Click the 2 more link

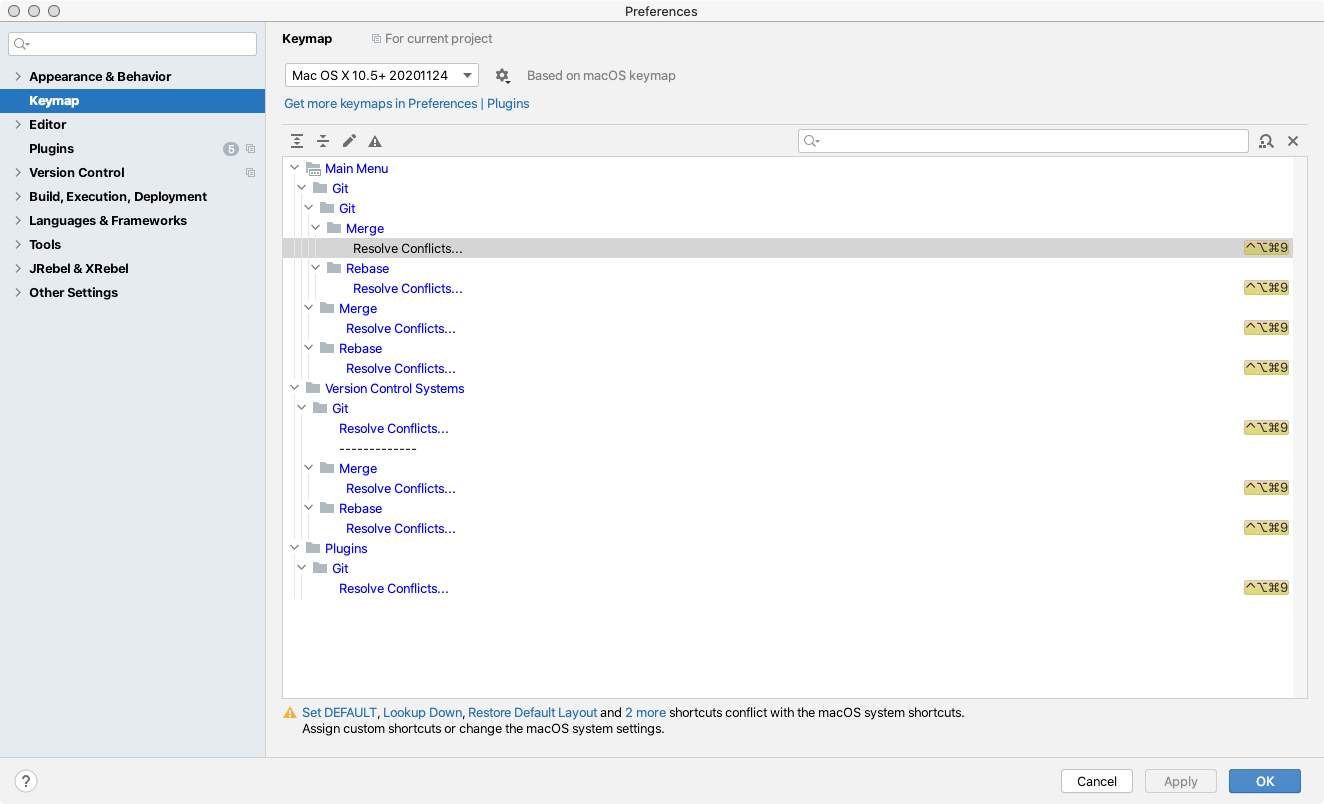point(645,713)
